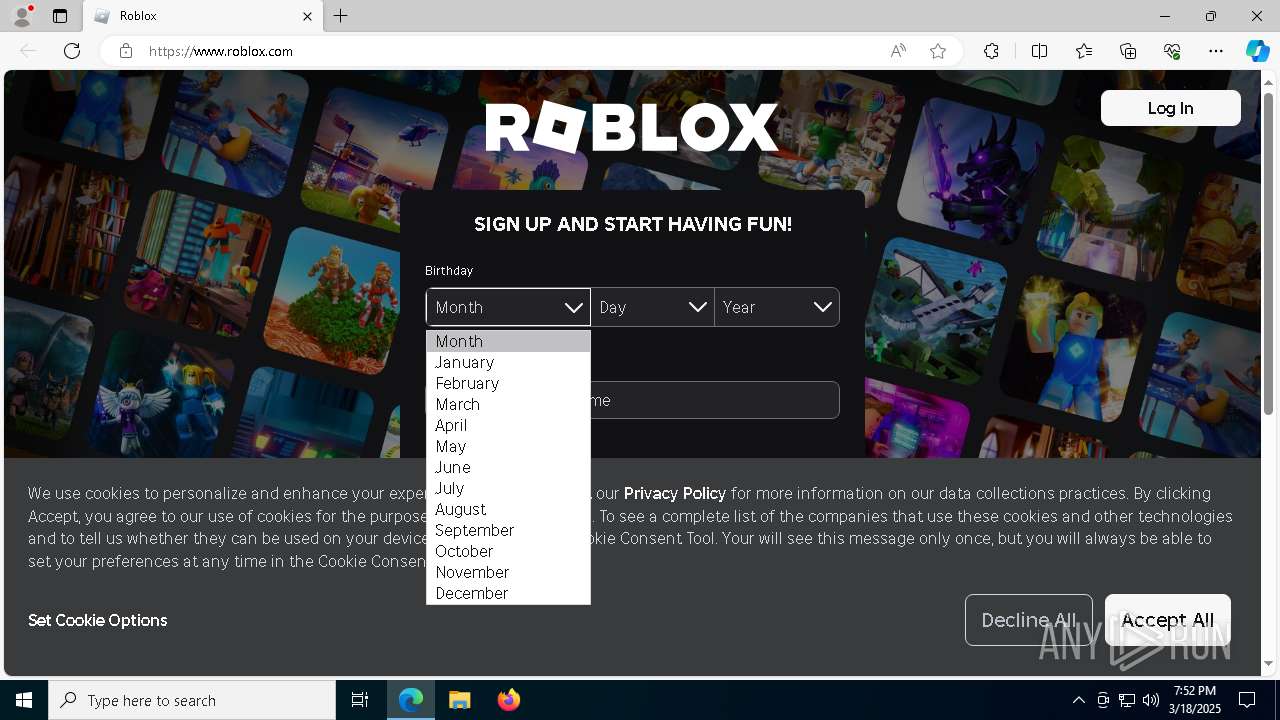Open Browser essentials heart icon

point(1172,51)
